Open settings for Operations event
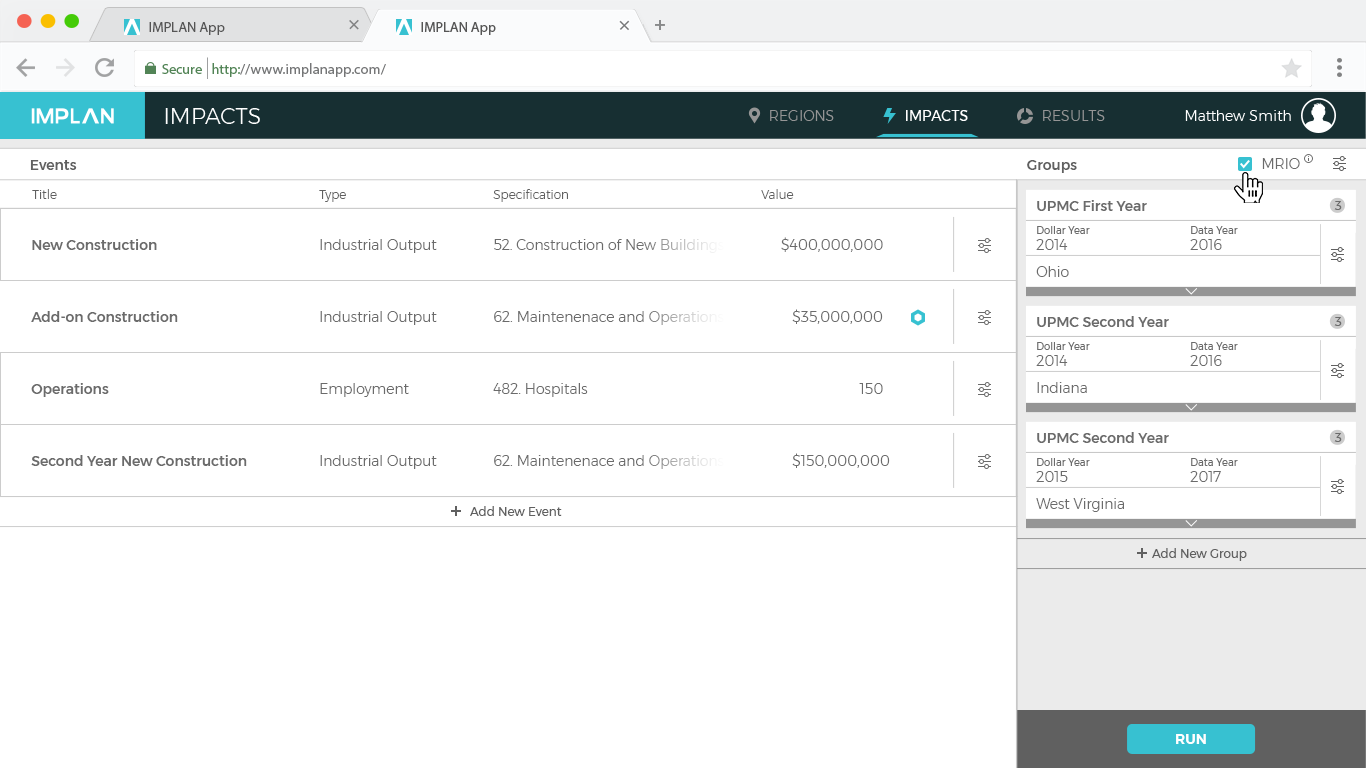This screenshot has height=768, width=1366. (984, 389)
